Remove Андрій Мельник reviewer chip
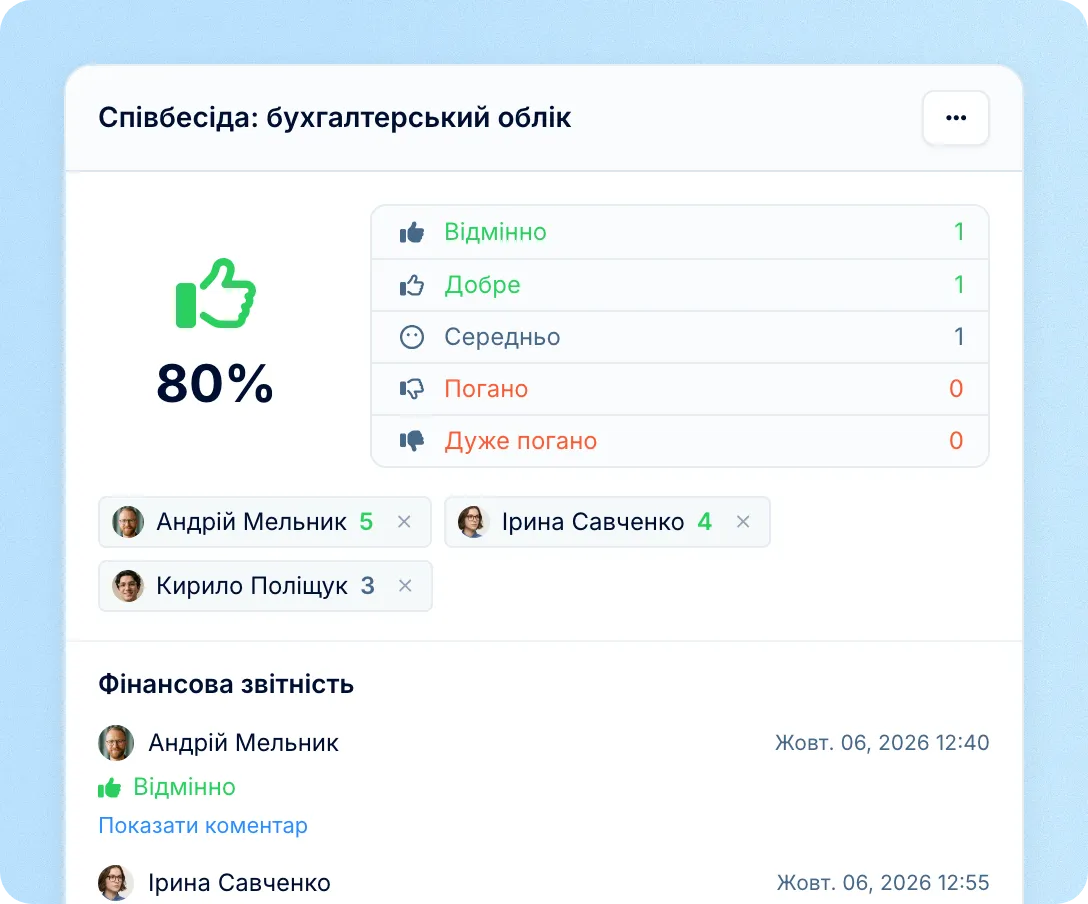This screenshot has width=1088, height=904. click(x=405, y=522)
